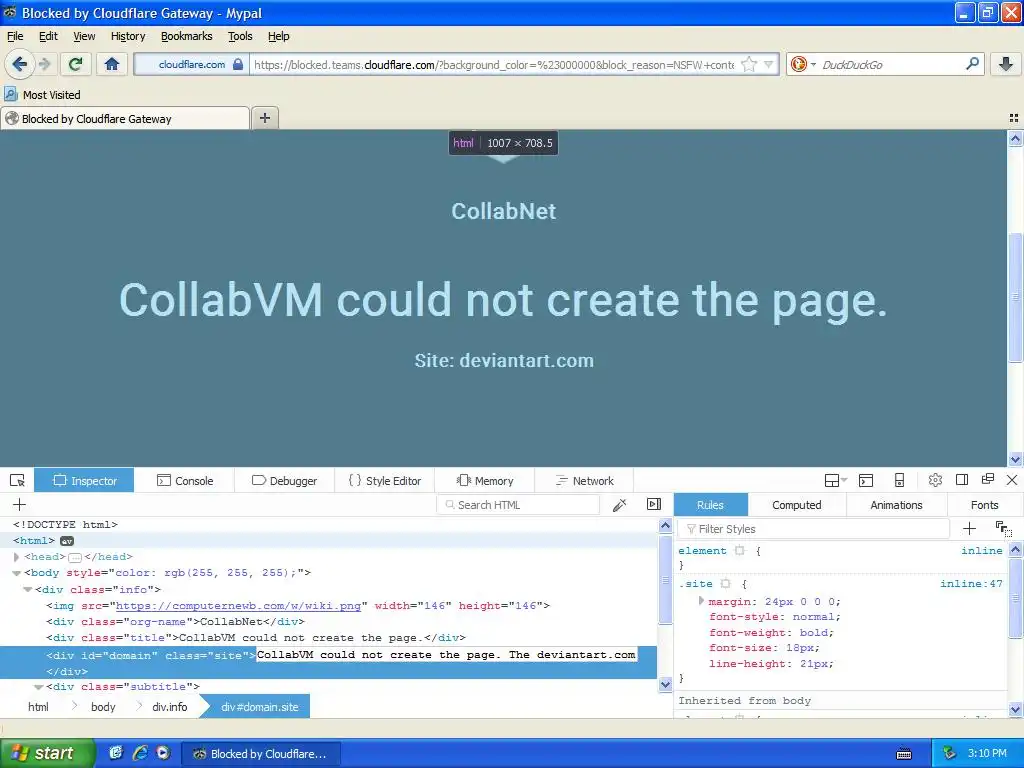Go back with the browser Back arrow
The width and height of the screenshot is (1024, 768).
(20, 64)
